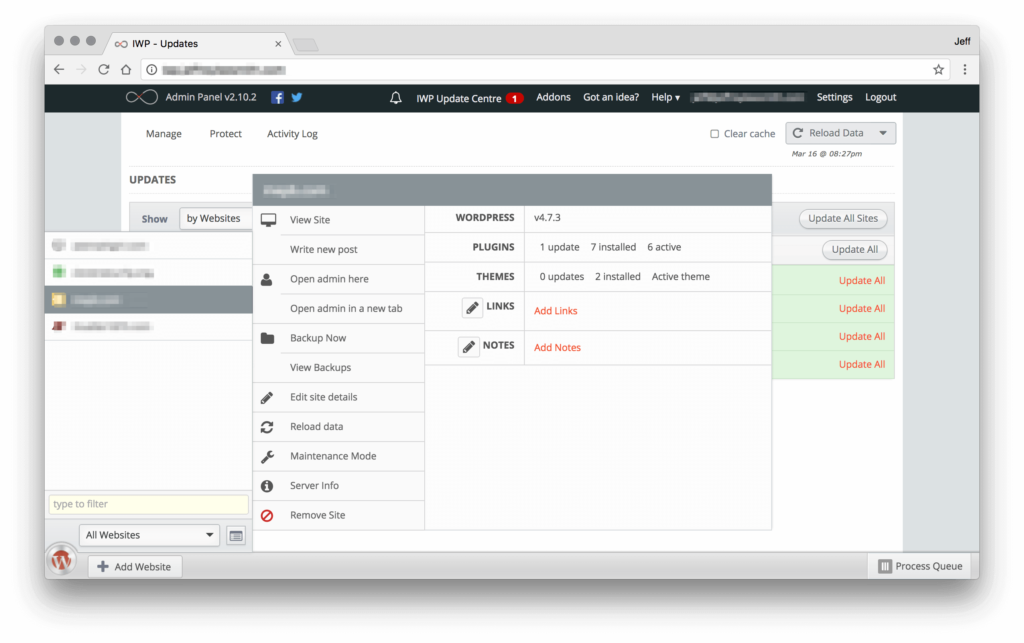The height and width of the screenshot is (643, 1024).
Task: Click the info icon beside Server Info
Action: click(x=267, y=486)
